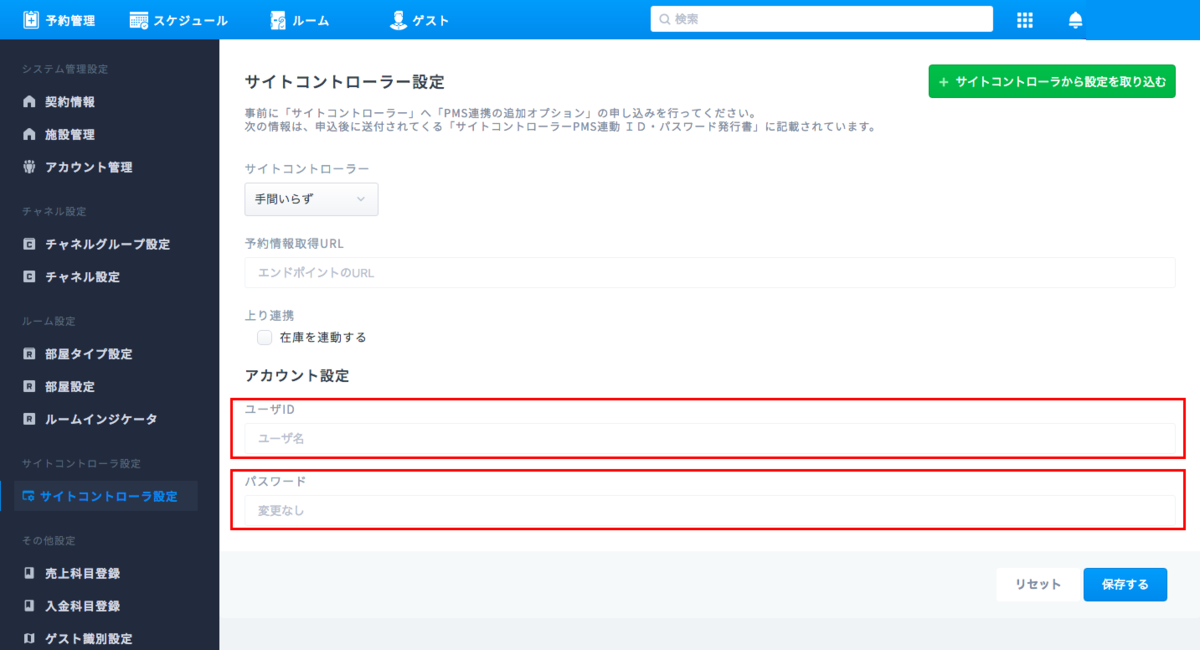Viewport: 1200px width, 650px height.
Task: Click サイトコントローラから設定を取り込む button
Action: tap(1051, 82)
